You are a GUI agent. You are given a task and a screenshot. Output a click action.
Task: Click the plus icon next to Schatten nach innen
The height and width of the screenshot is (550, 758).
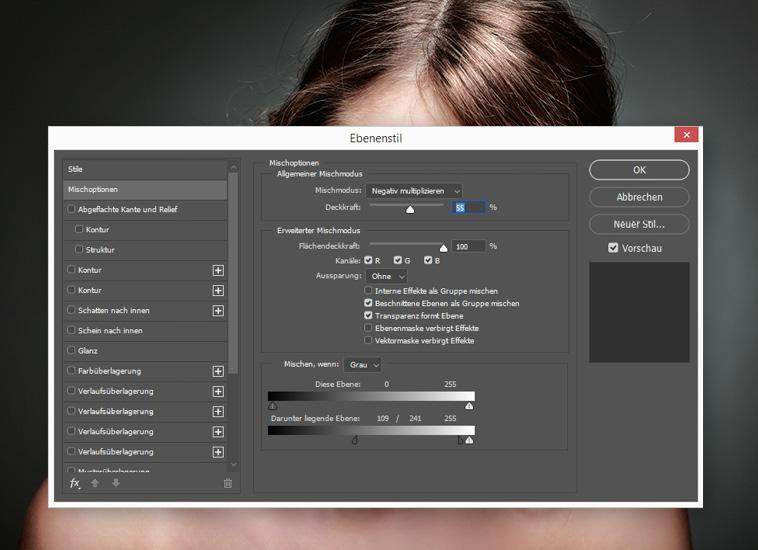218,311
